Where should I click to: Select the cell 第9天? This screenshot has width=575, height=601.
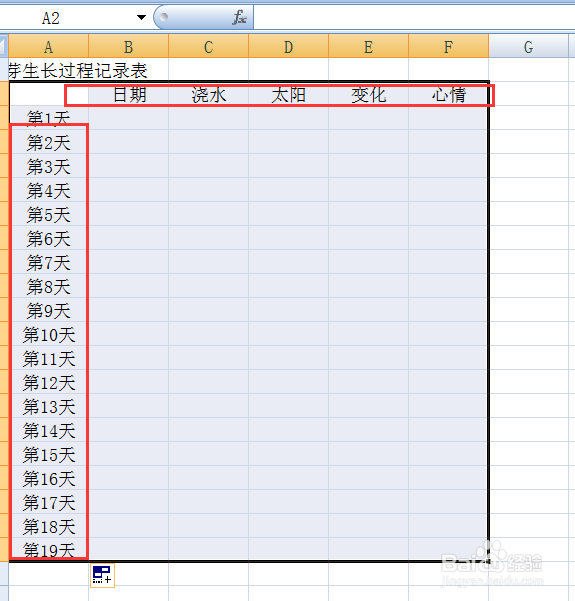coord(48,310)
